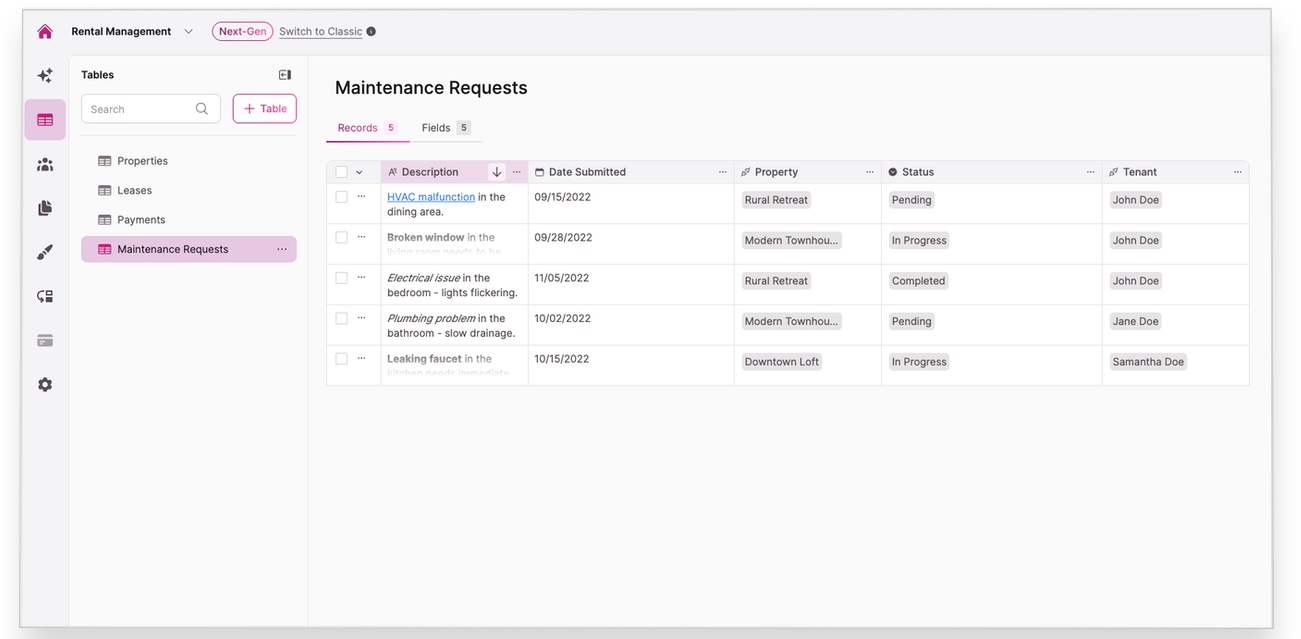
Task: Click the sort arrow in Description column
Action: click(x=497, y=172)
